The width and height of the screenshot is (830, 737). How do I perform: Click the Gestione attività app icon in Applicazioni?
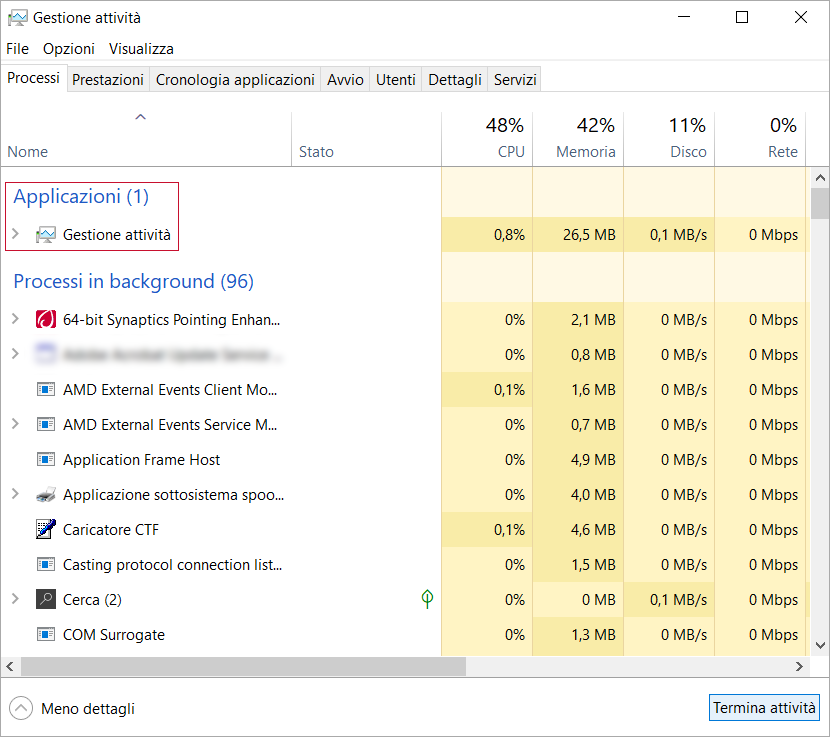coord(45,235)
